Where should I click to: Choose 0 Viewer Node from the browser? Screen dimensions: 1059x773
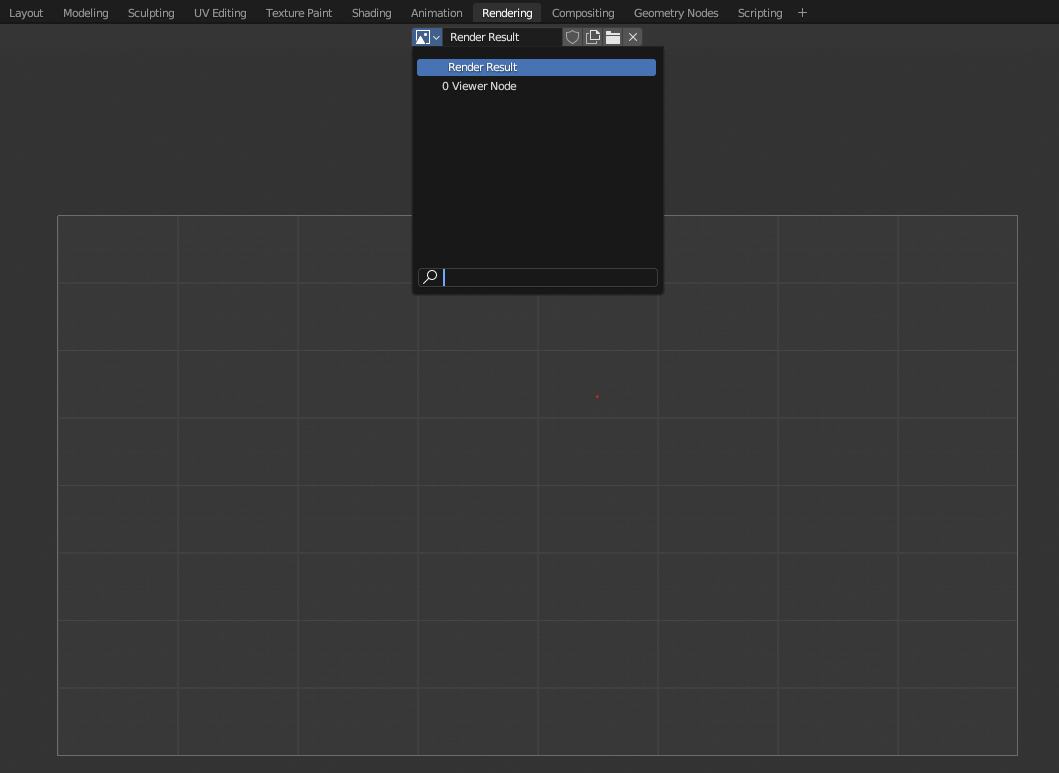coord(479,86)
